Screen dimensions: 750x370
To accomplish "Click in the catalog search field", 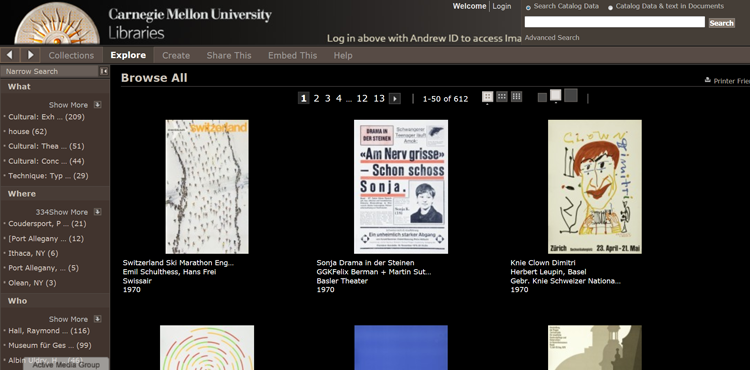I will pos(615,22).
